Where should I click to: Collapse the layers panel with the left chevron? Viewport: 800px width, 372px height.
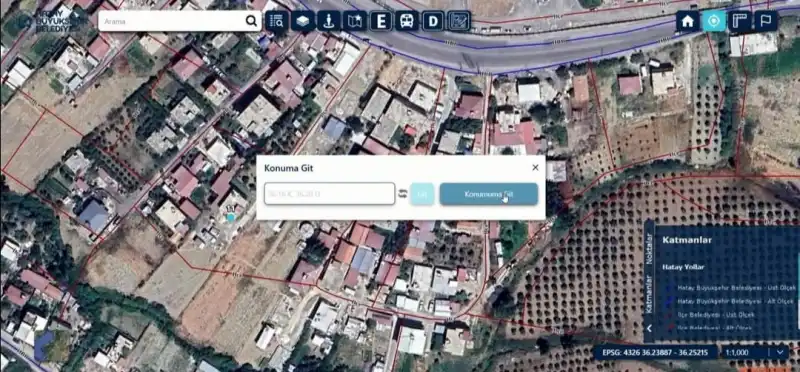click(649, 328)
